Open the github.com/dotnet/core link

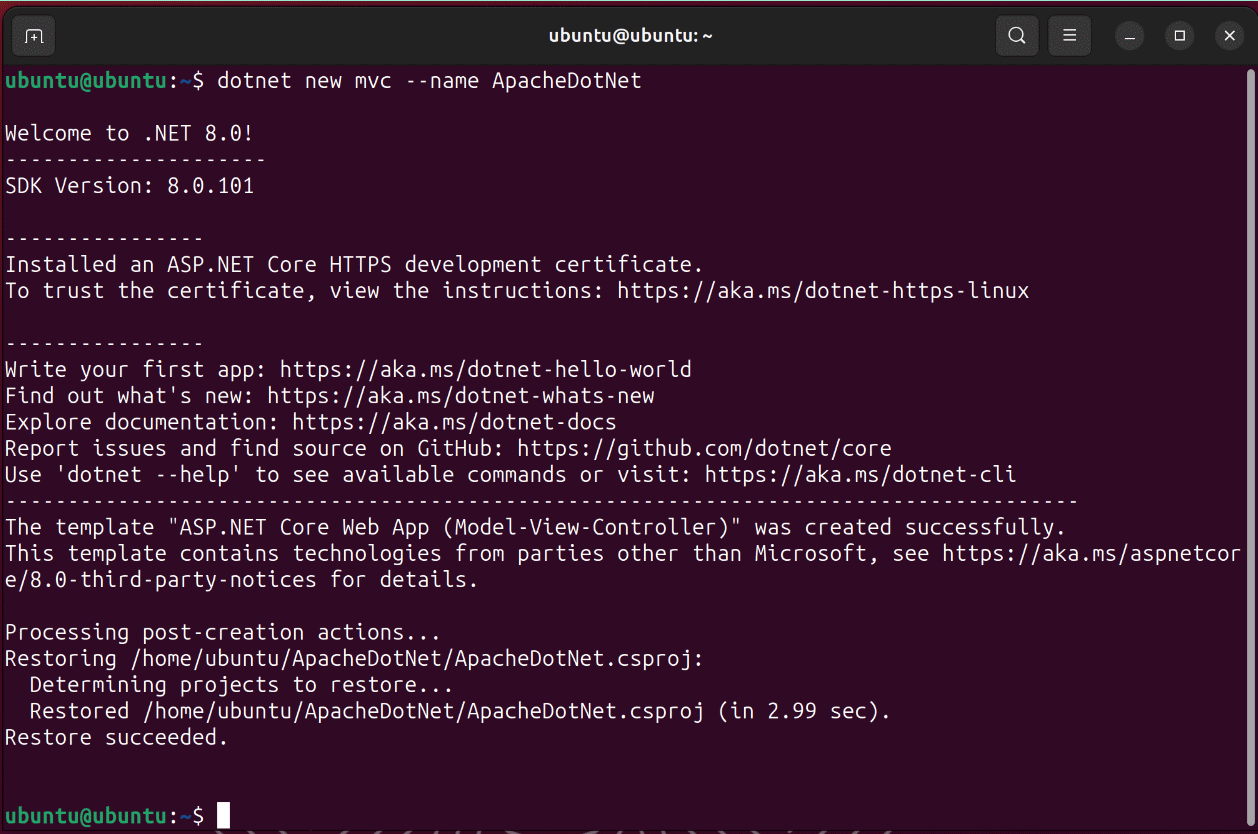[704, 448]
